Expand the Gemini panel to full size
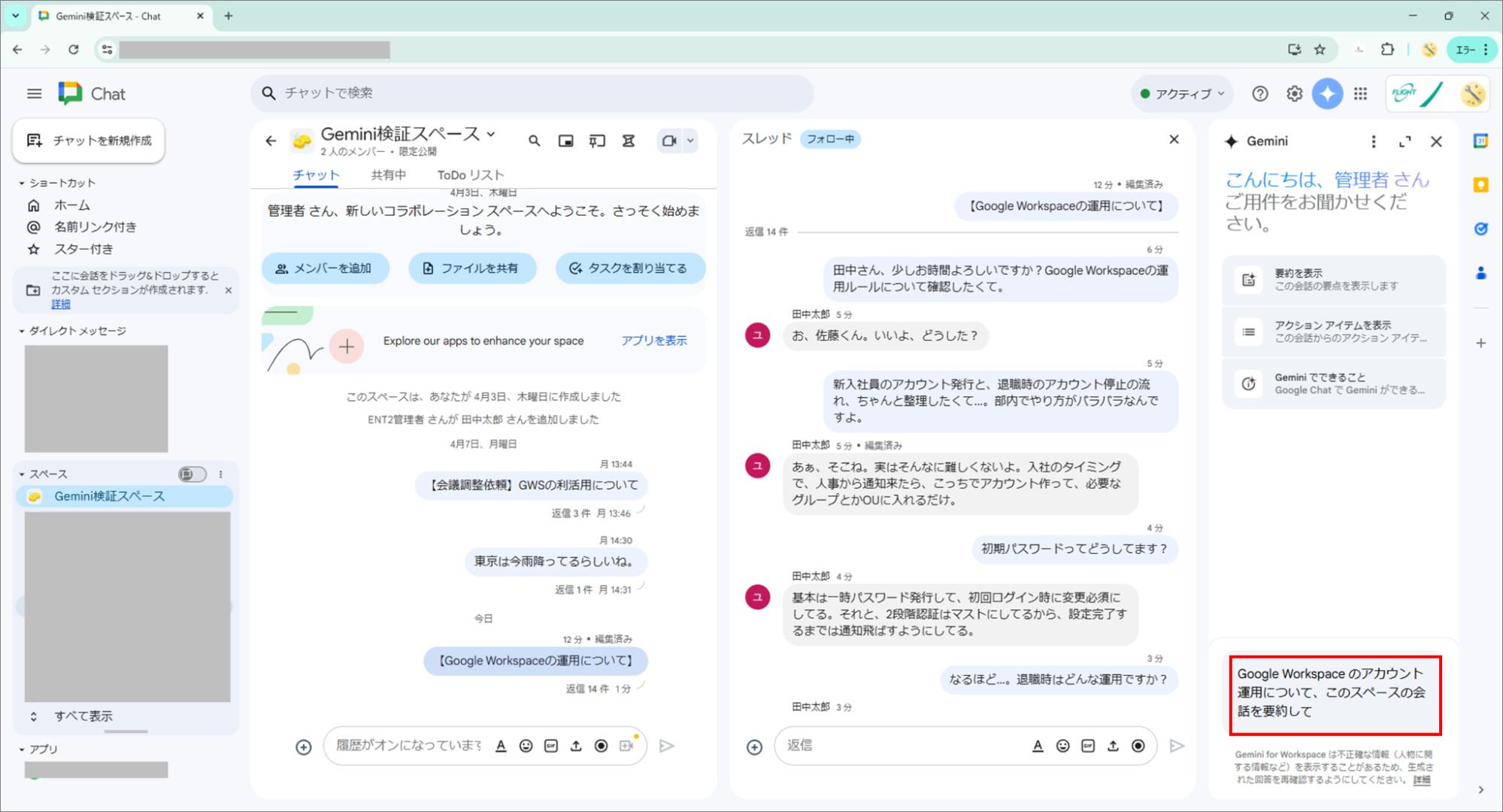The width and height of the screenshot is (1503, 812). 1405,141
